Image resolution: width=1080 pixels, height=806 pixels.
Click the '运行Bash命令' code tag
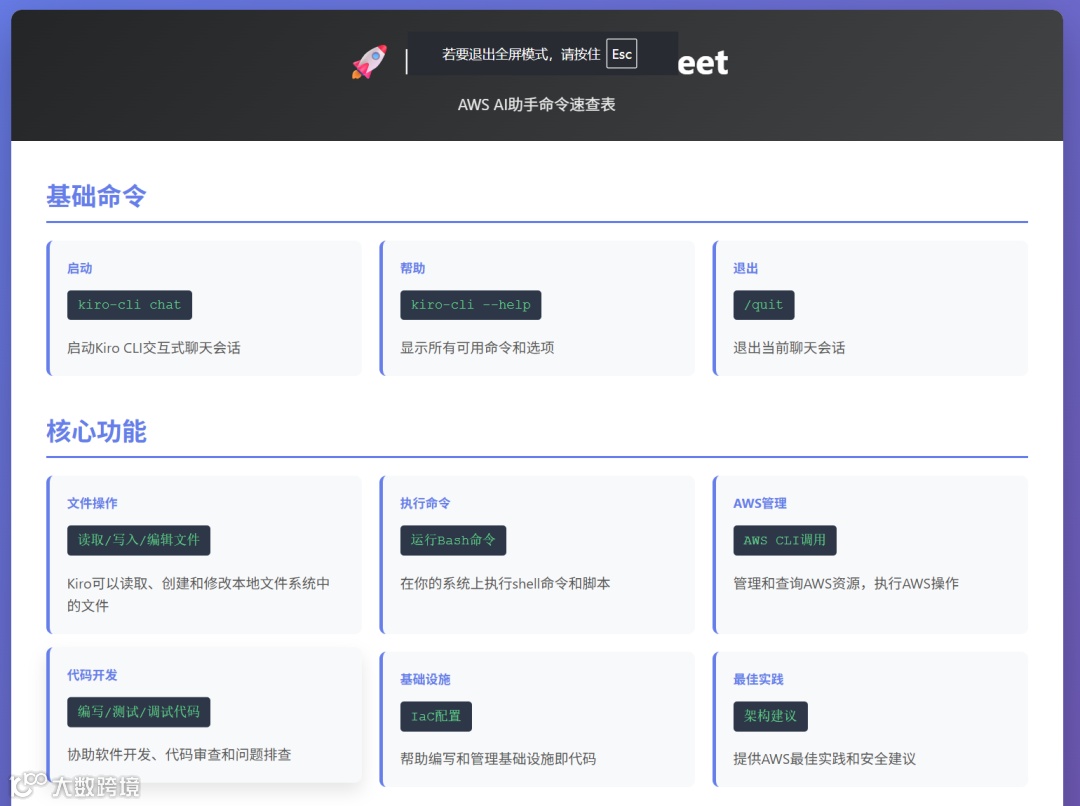tap(453, 540)
